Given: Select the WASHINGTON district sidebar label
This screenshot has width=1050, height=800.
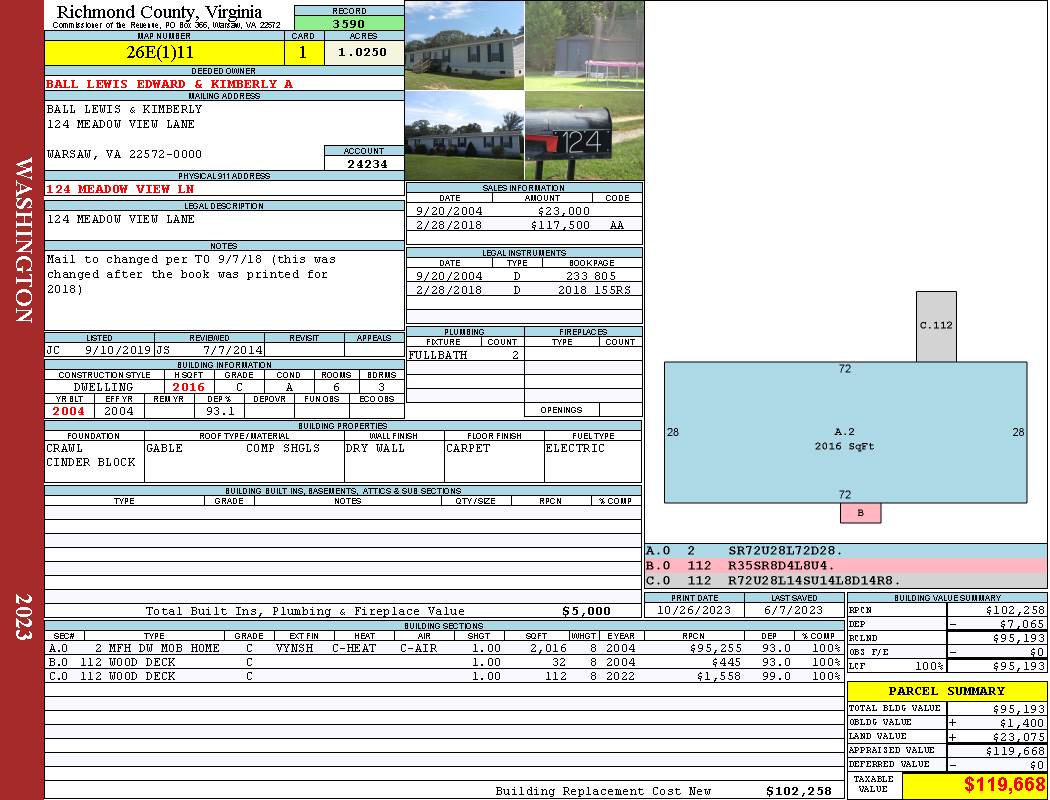Looking at the screenshot, I should coord(23,240).
